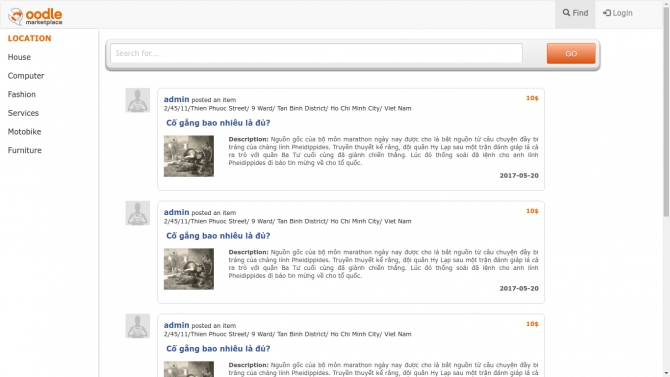Viewport: 670px width, 377px height.
Task: Select the Motobike category
Action: click(x=24, y=132)
